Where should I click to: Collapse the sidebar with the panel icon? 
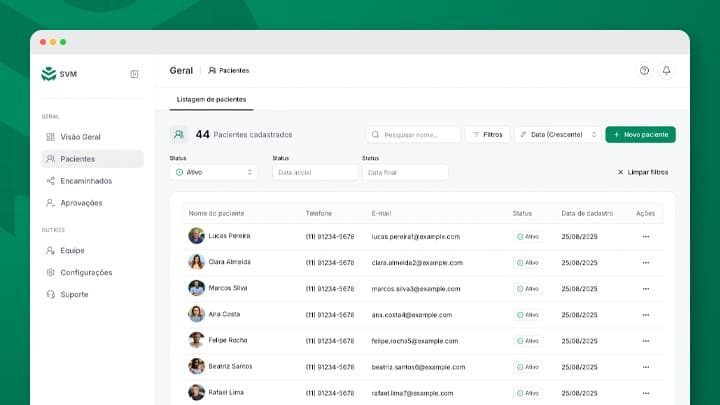pos(134,74)
